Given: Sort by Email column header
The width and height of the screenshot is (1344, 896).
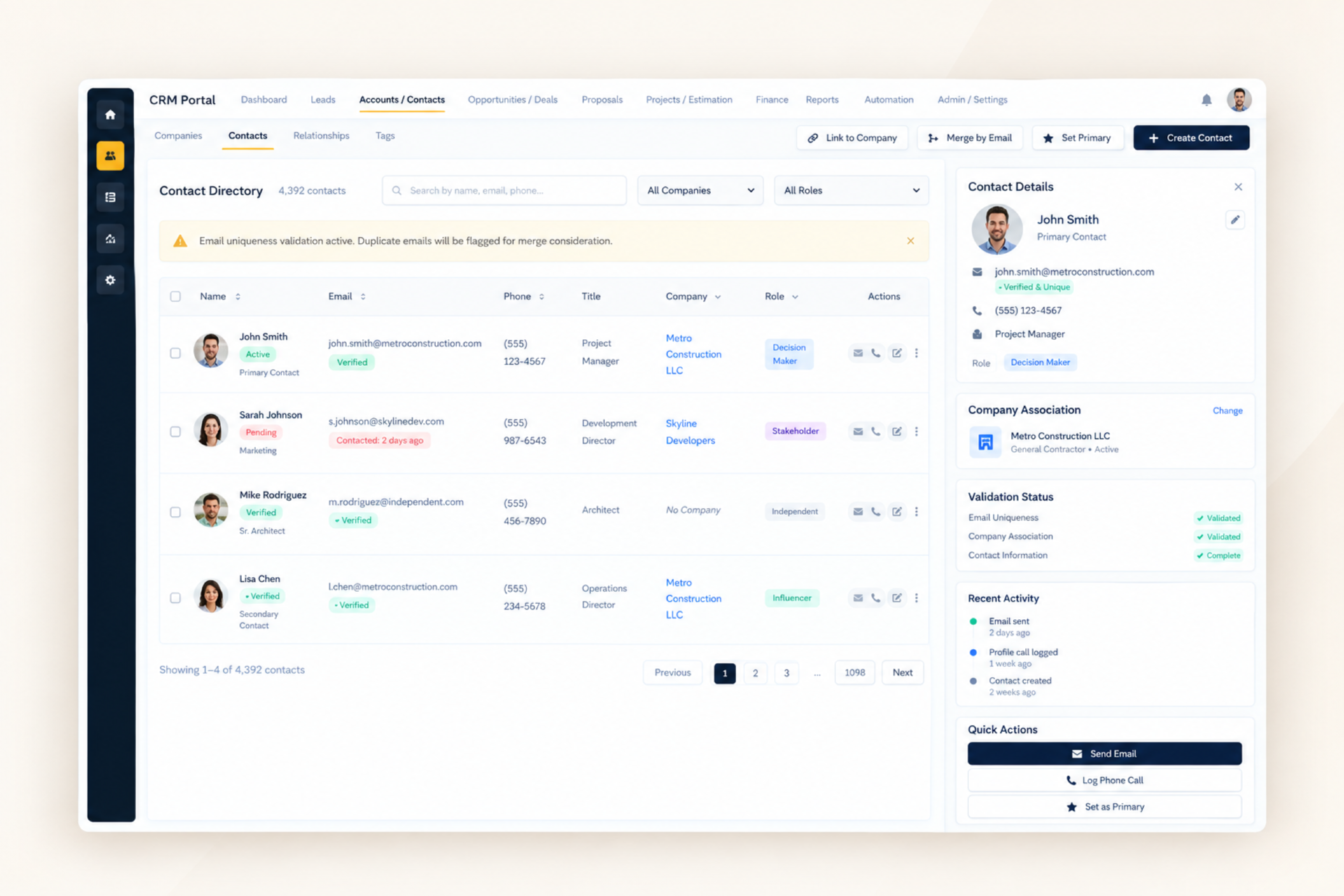Looking at the screenshot, I should [347, 297].
